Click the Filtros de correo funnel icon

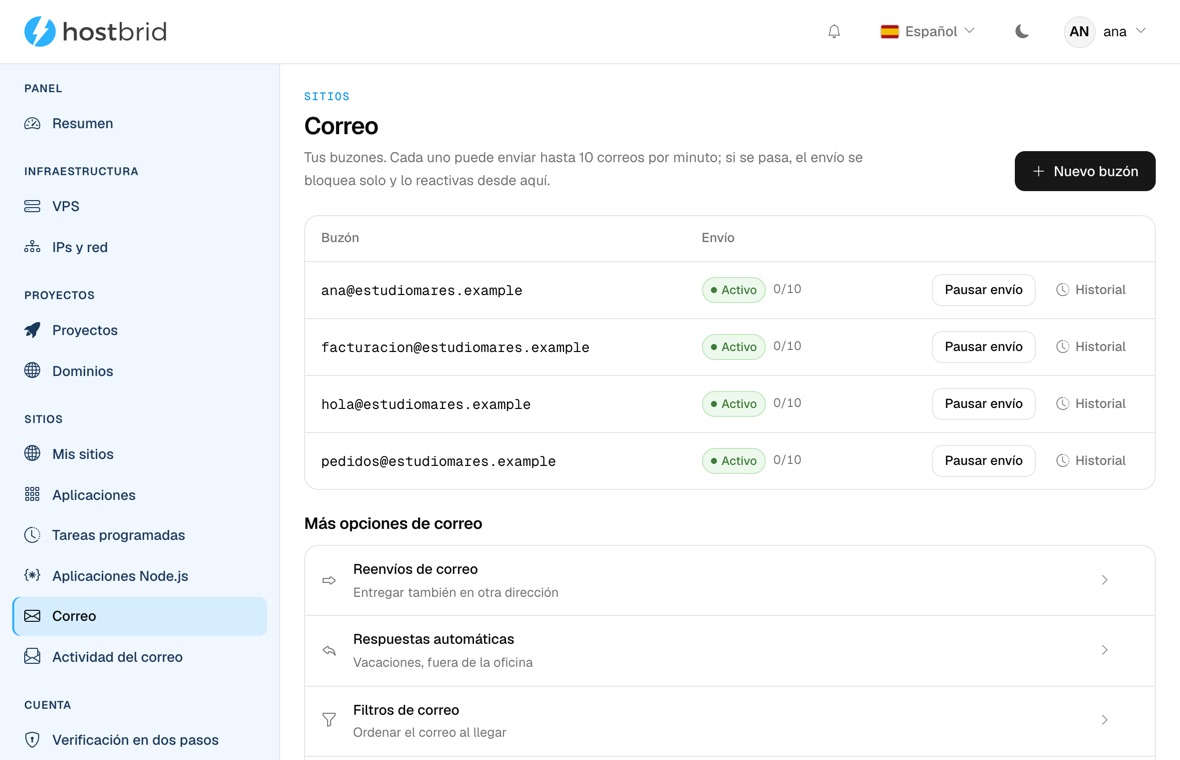pyautogui.click(x=329, y=720)
